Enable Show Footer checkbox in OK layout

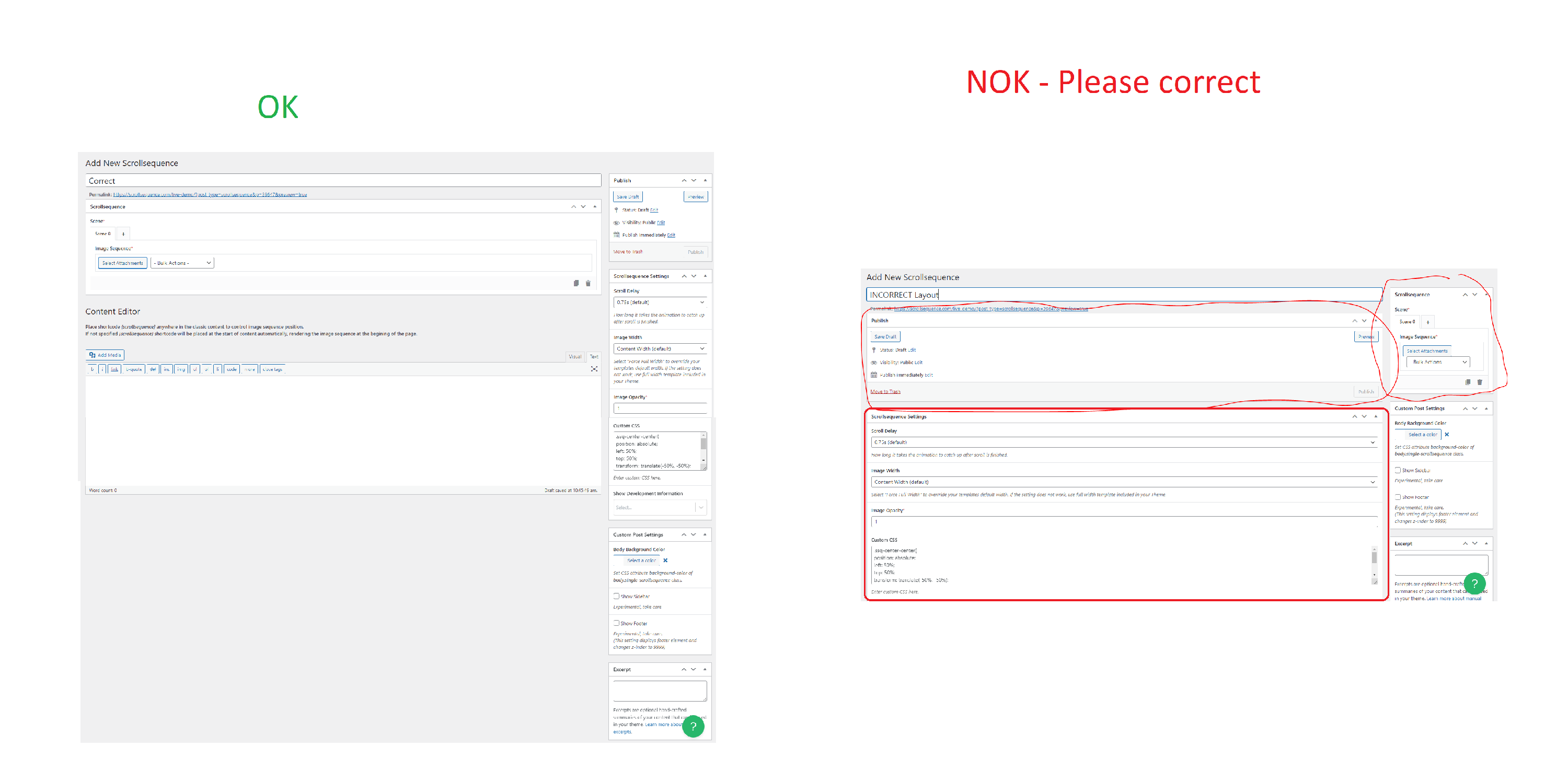[616, 623]
